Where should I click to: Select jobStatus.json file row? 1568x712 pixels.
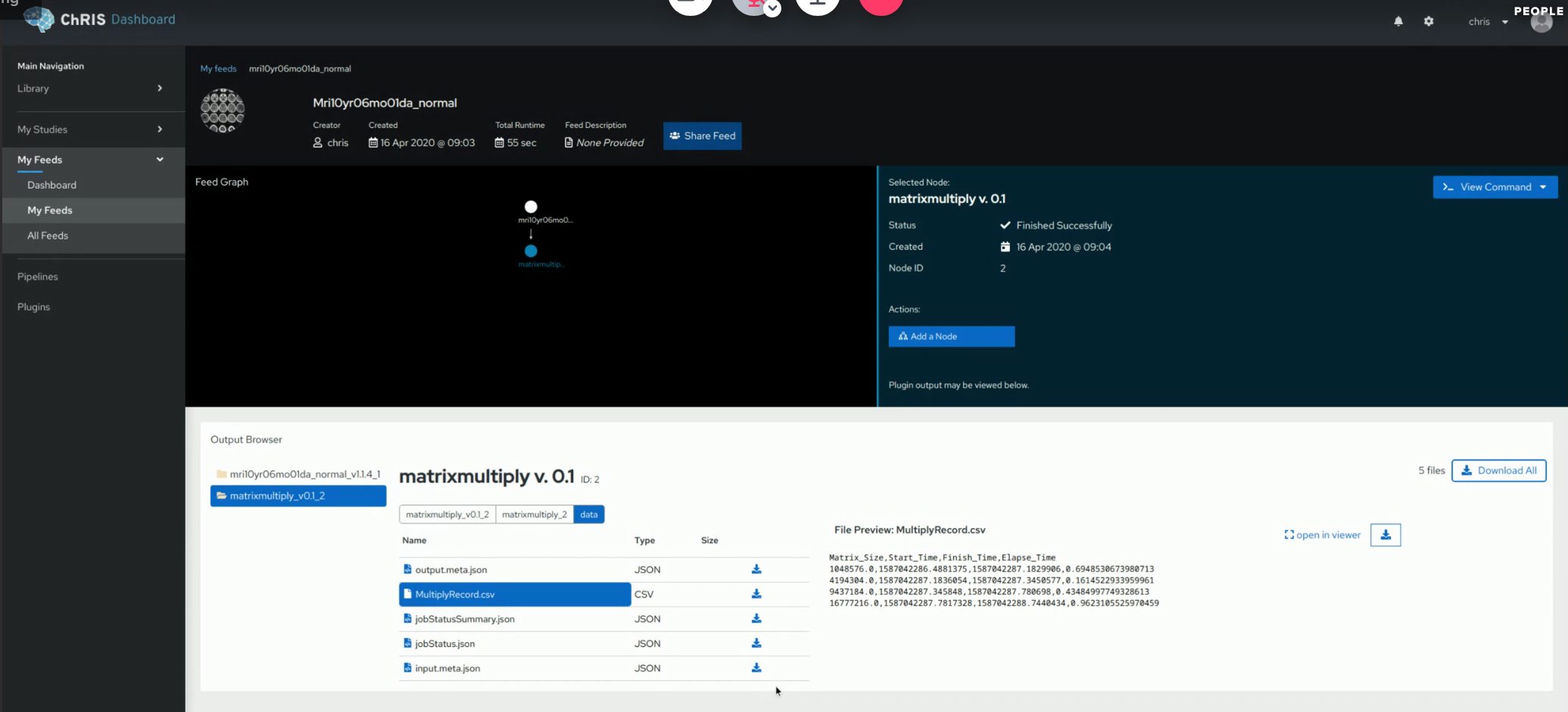[604, 644]
